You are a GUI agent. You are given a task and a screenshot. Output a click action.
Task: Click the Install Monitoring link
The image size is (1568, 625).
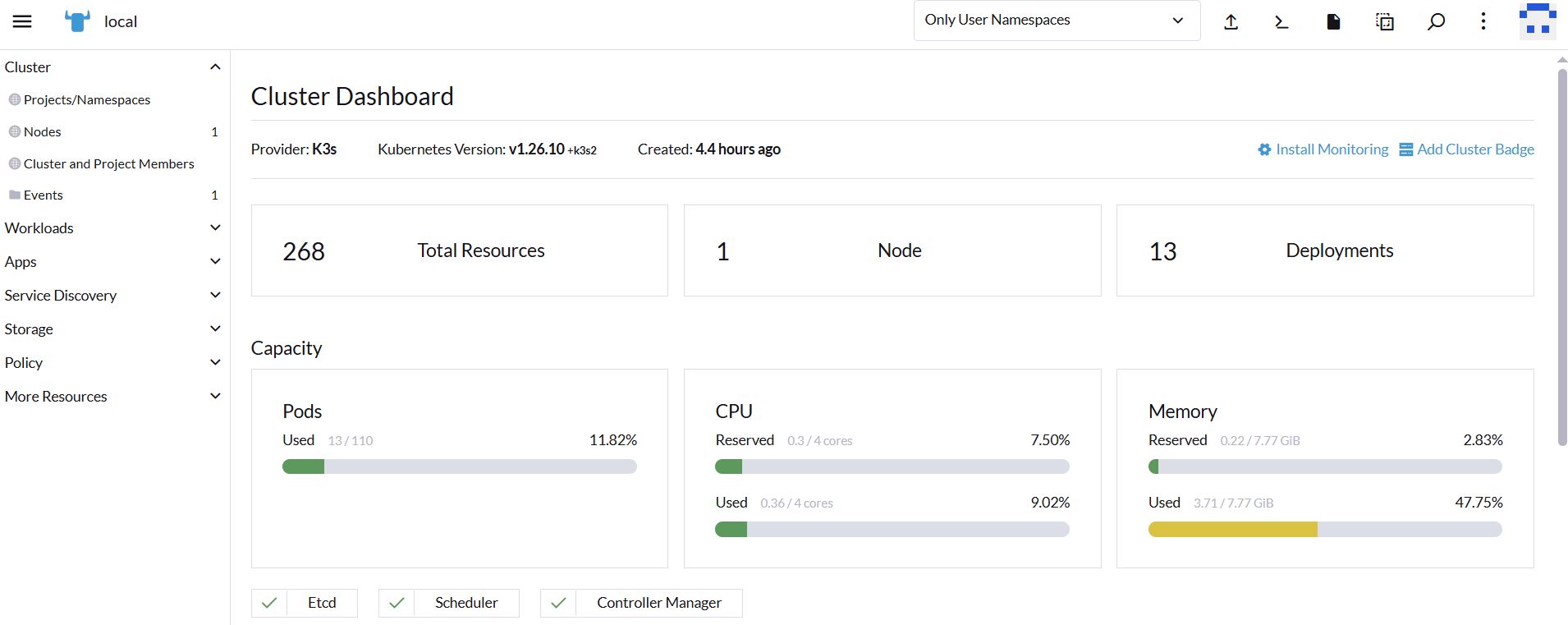(x=1323, y=149)
